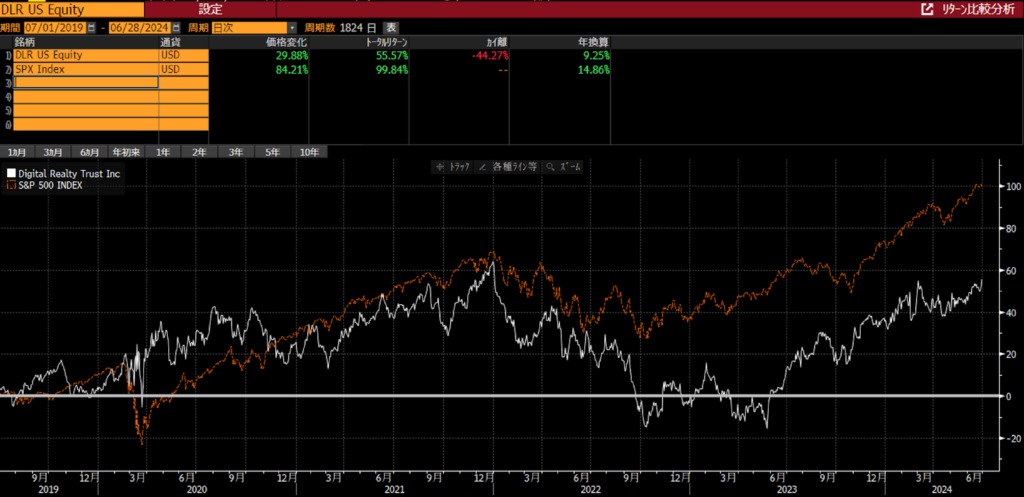
Task: Open the end date calendar picker
Action: coord(177,27)
